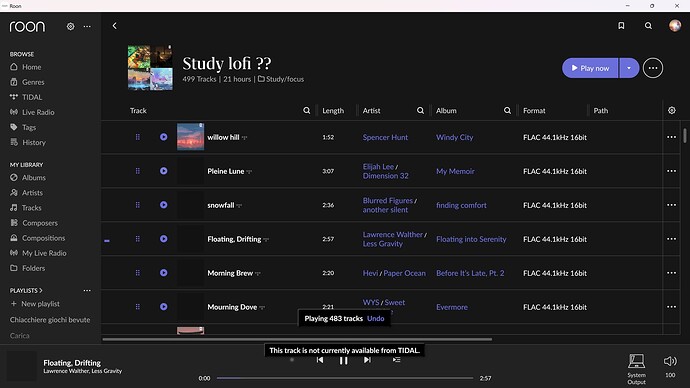Open Roon settings gear icon
Screen dimensions: 690x388
(x=70, y=26)
